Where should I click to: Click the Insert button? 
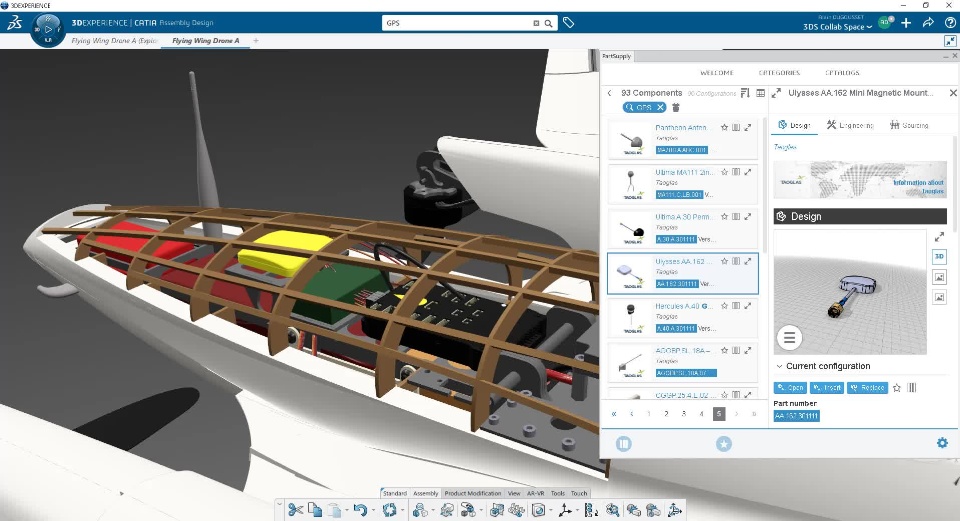pos(827,388)
